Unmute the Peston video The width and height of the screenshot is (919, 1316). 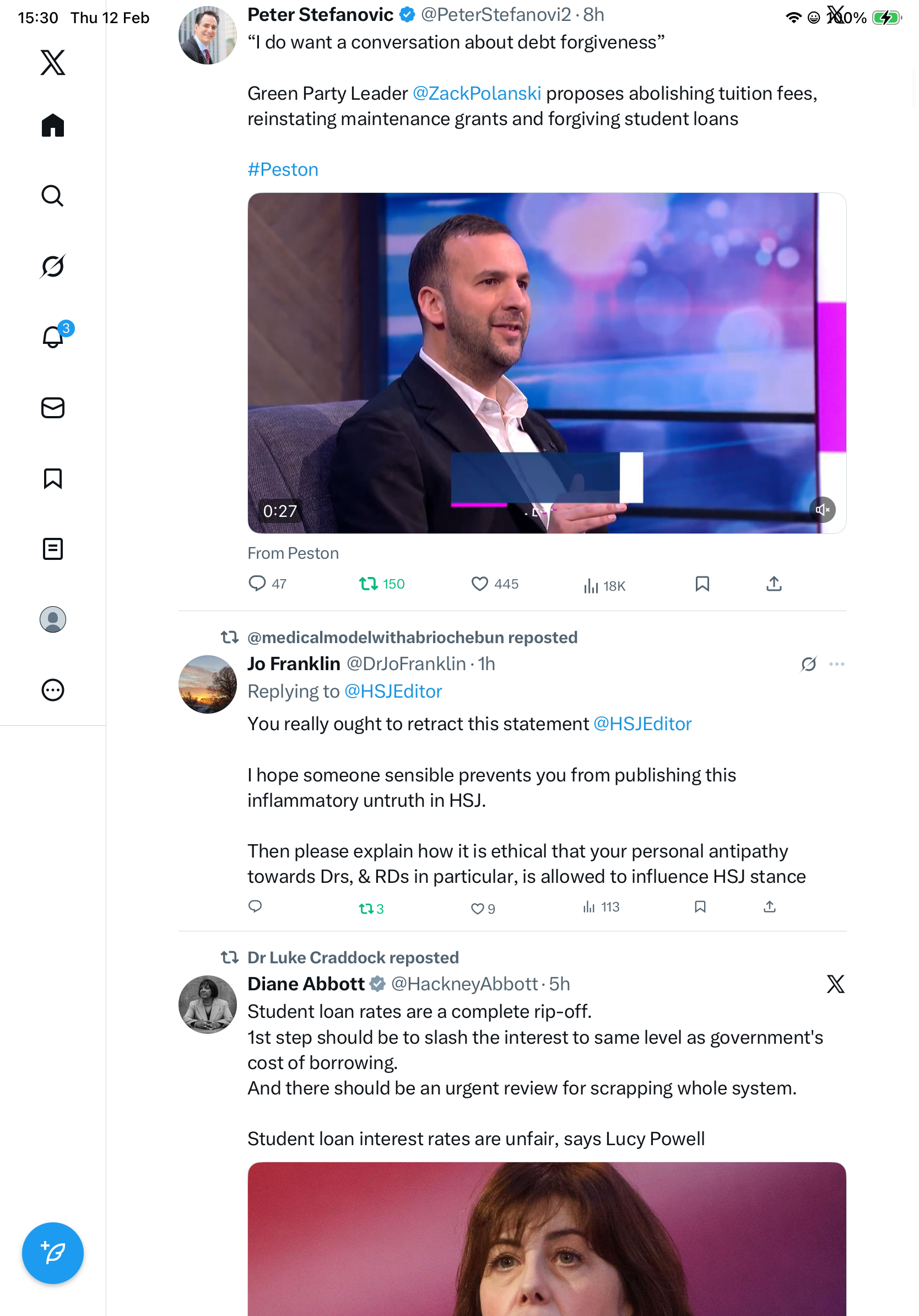pos(822,510)
